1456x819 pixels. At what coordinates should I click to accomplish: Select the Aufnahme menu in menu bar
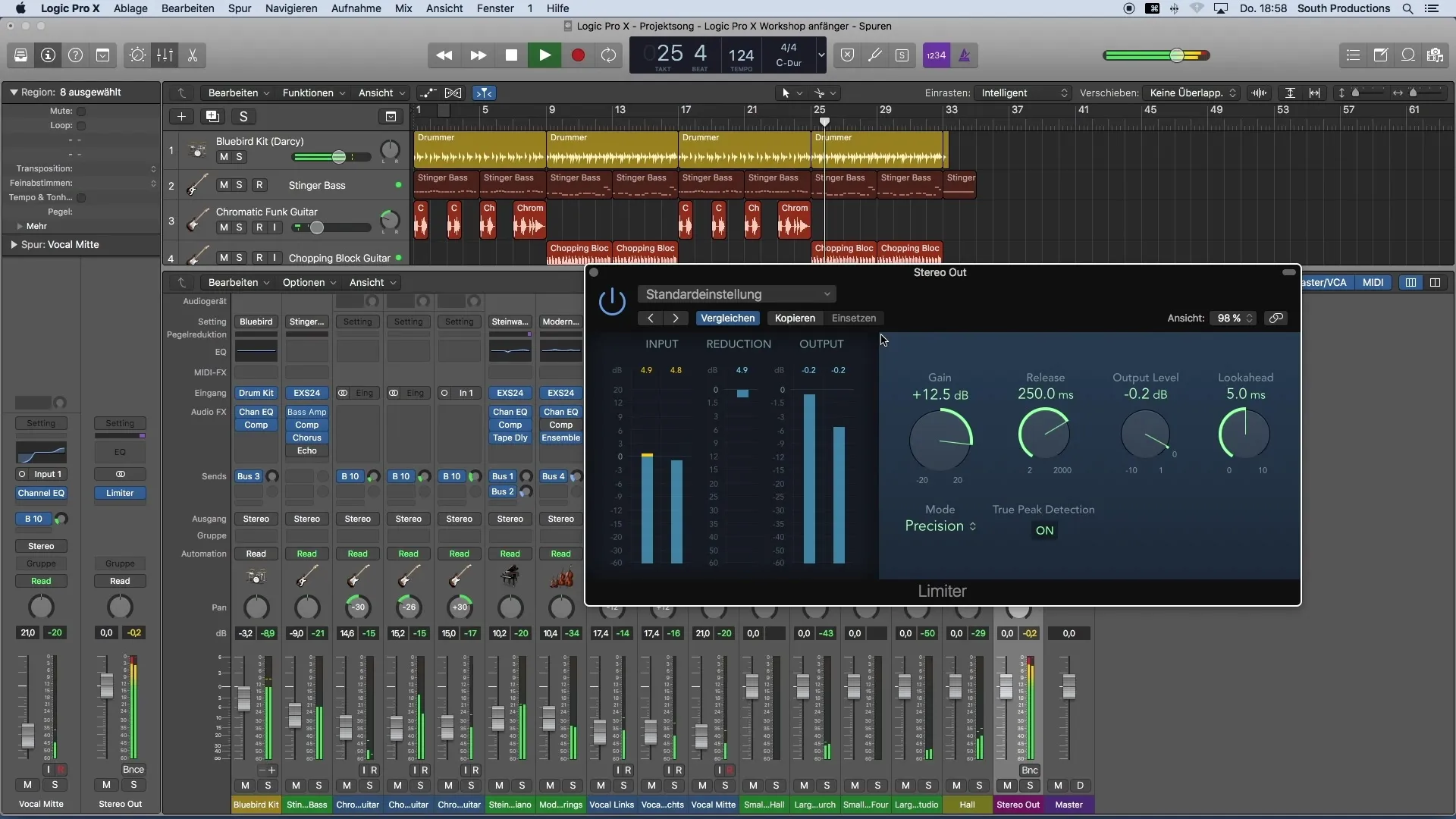click(356, 8)
